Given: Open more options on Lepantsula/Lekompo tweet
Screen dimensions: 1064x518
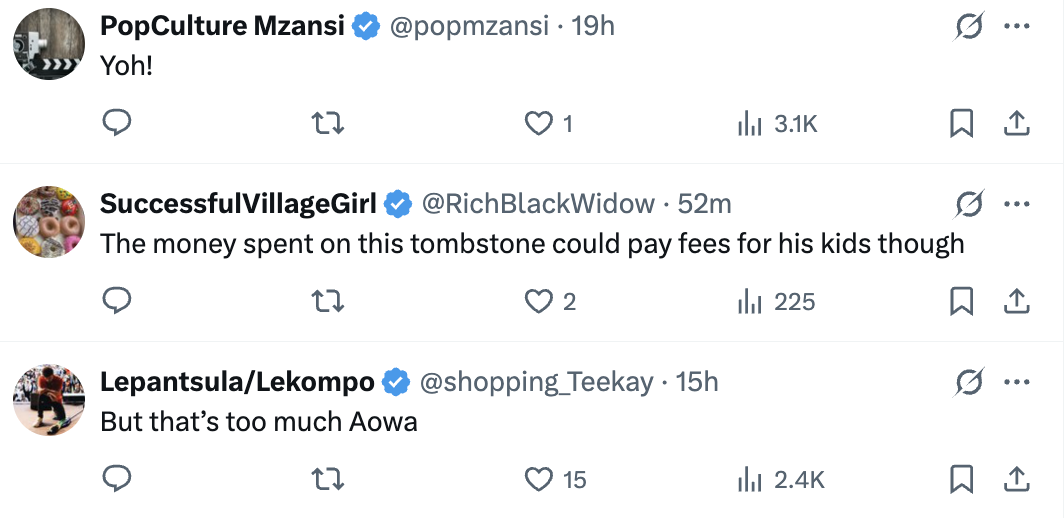Looking at the screenshot, I should point(1016,382).
